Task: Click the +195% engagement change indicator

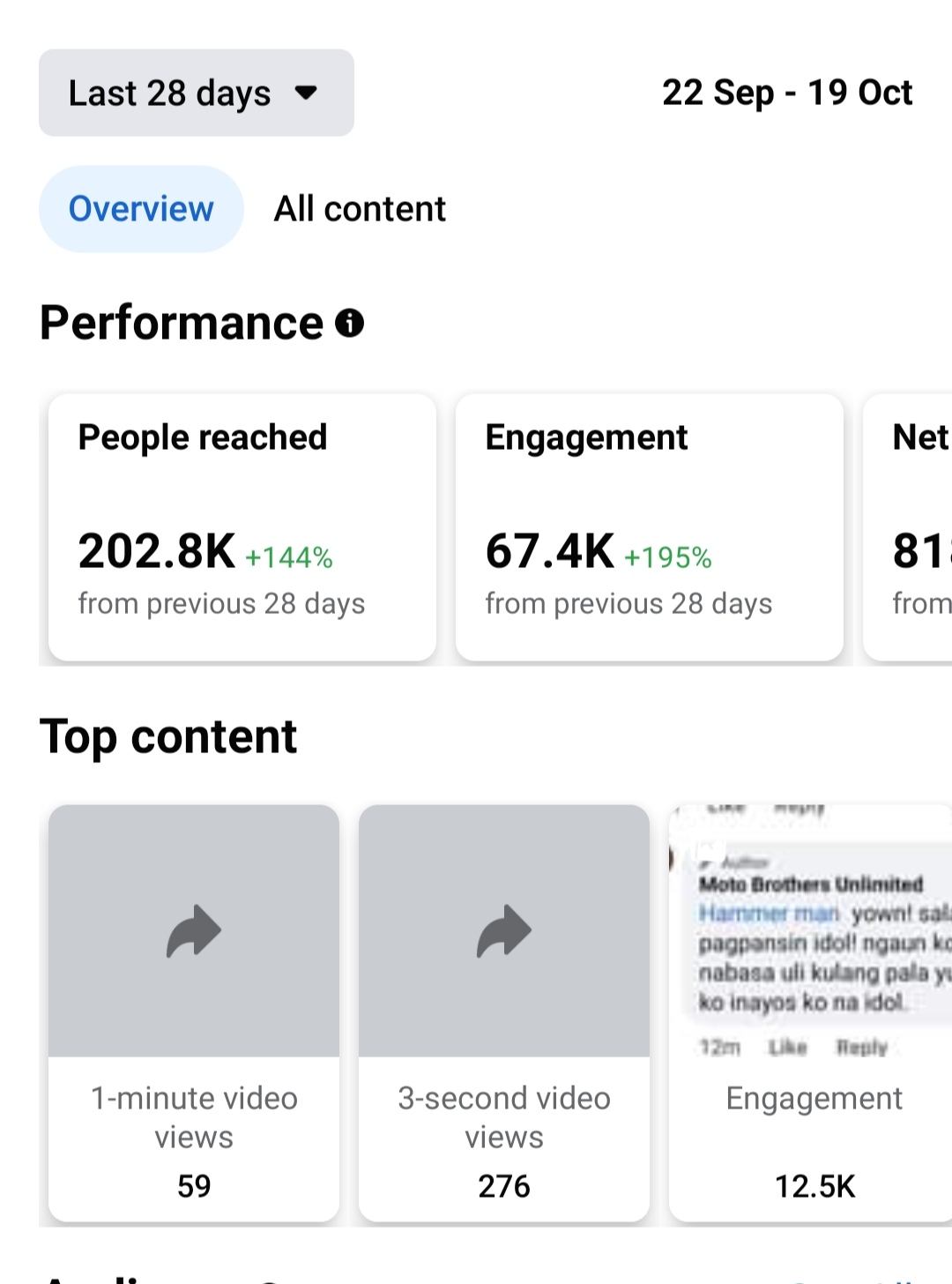Action: (667, 557)
